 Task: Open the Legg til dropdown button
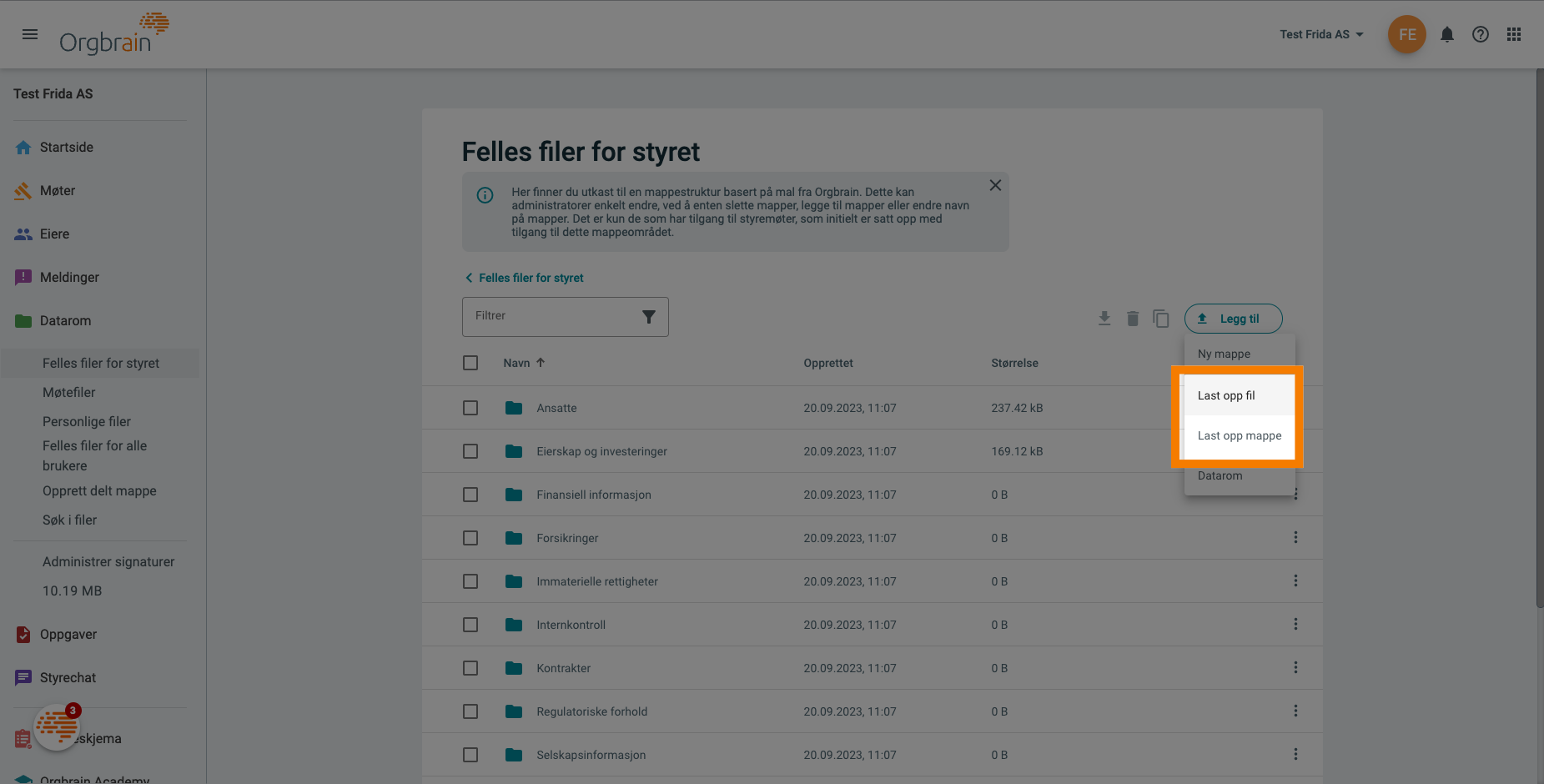1233,319
